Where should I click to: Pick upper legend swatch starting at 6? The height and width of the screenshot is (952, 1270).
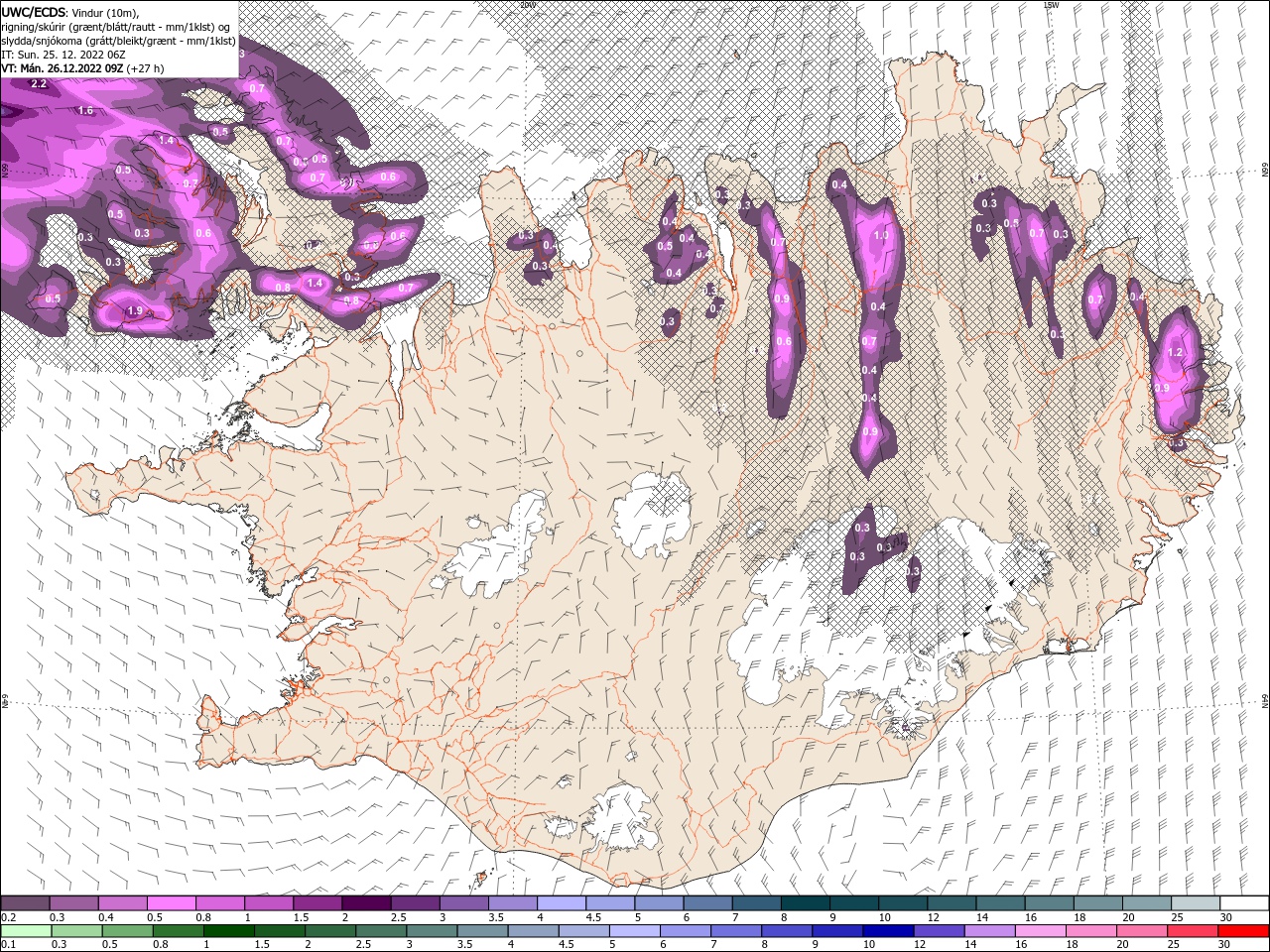(x=707, y=902)
